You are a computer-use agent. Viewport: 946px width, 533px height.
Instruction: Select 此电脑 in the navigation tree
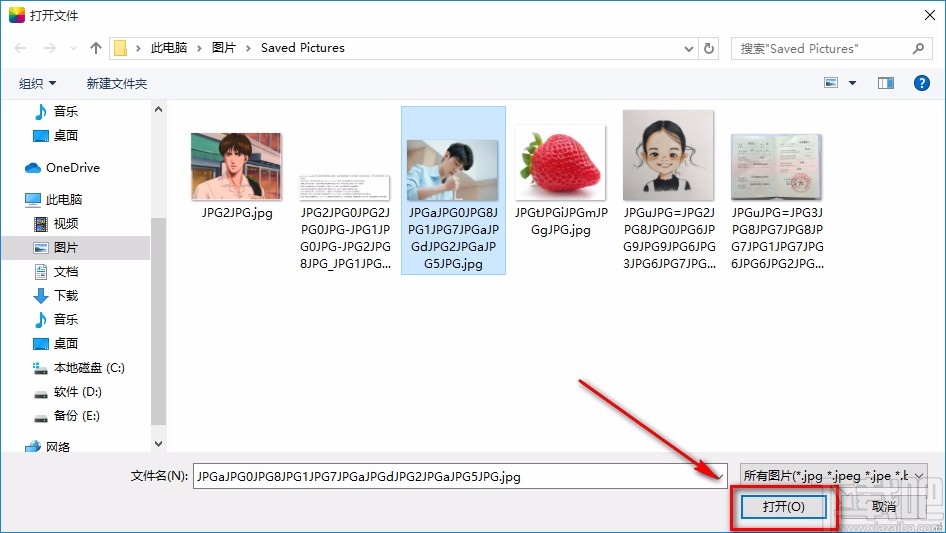[x=53, y=199]
